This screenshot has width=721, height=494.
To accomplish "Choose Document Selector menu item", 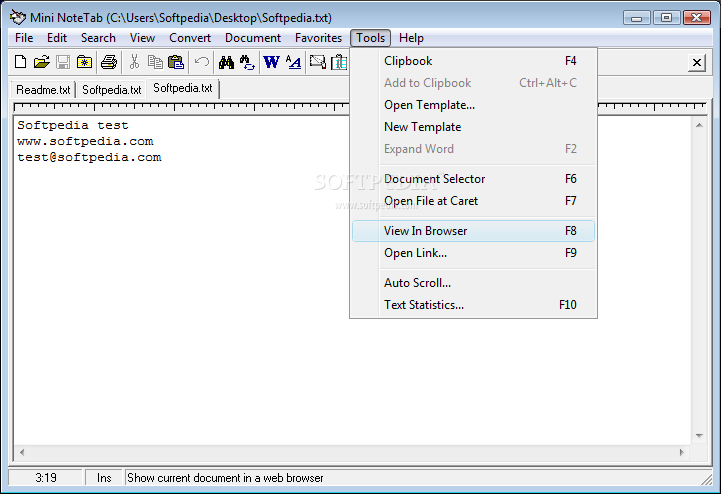I will pos(473,179).
